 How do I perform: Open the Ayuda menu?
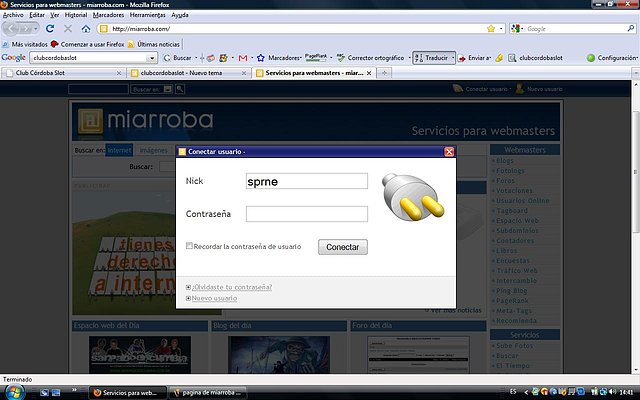[x=180, y=15]
